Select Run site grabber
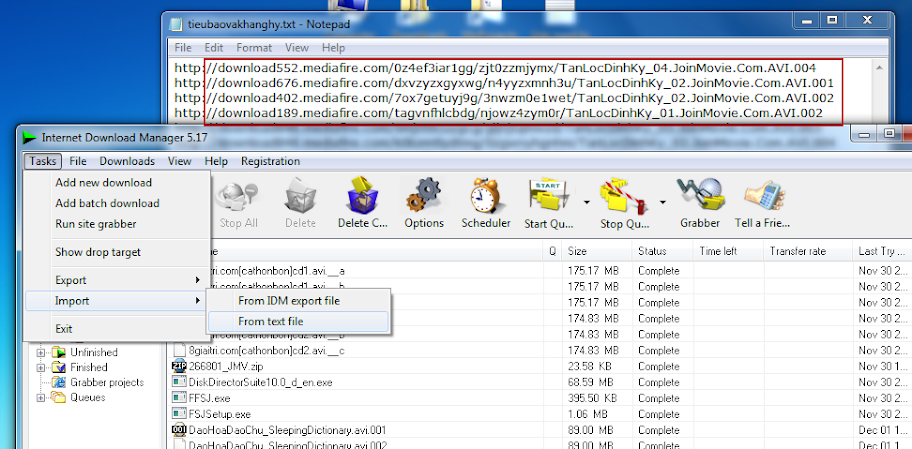 (116, 224)
